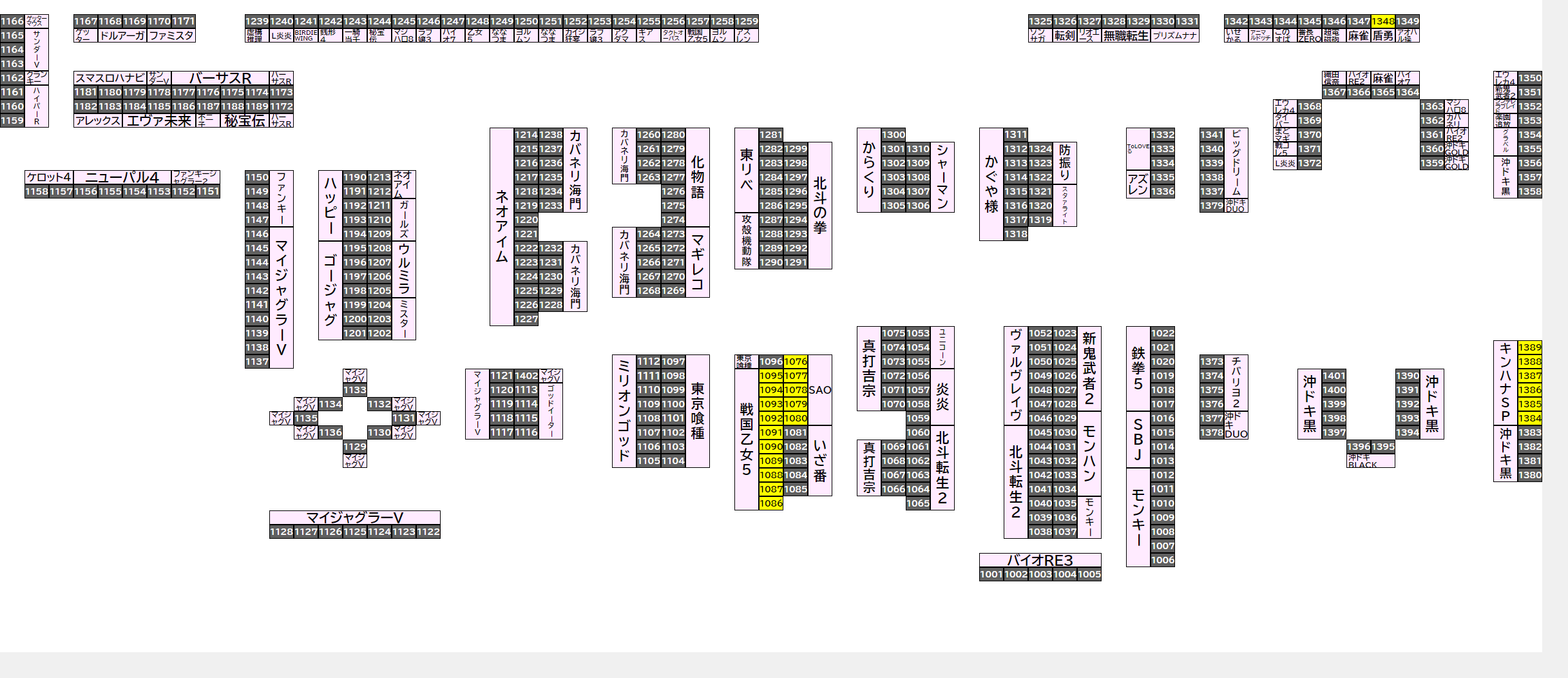Click machine number 1259
The image size is (1568, 678).
(x=747, y=21)
